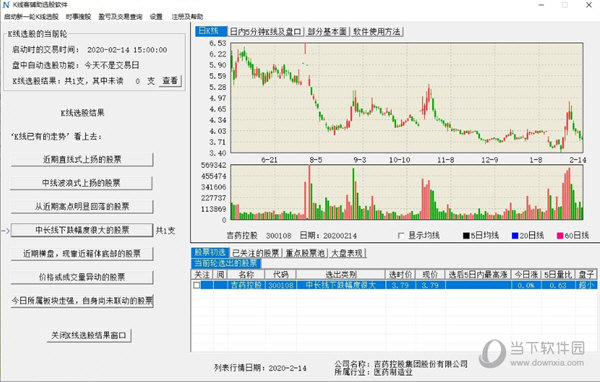Click the blue 20日线 color swatch

515,236
